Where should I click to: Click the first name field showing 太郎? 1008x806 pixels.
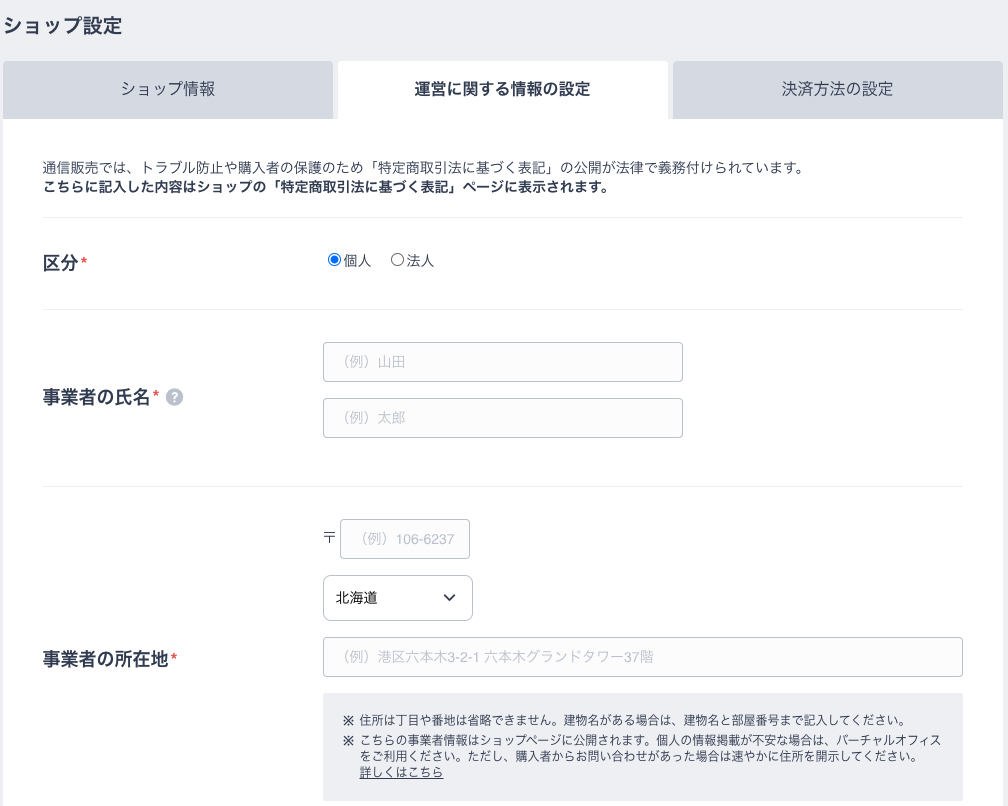[x=503, y=418]
